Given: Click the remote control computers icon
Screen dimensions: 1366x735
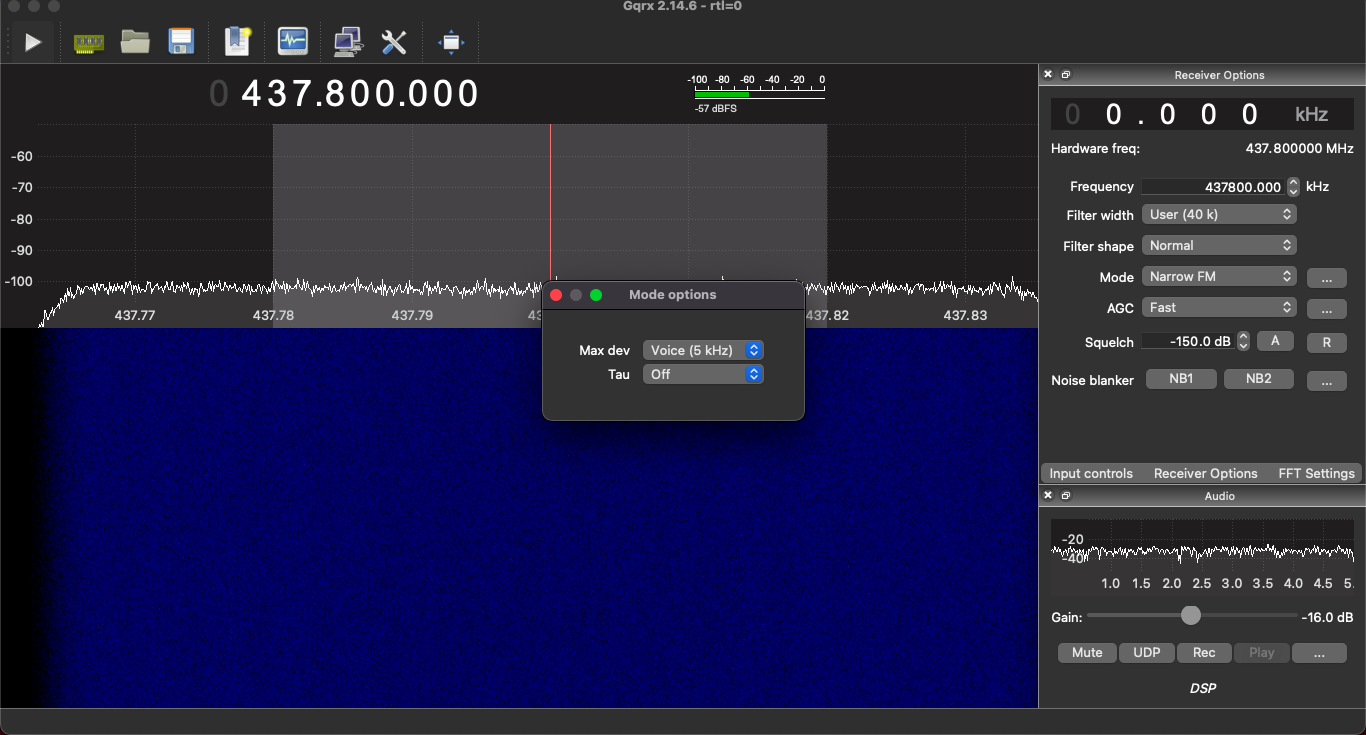Looking at the screenshot, I should click(x=347, y=42).
